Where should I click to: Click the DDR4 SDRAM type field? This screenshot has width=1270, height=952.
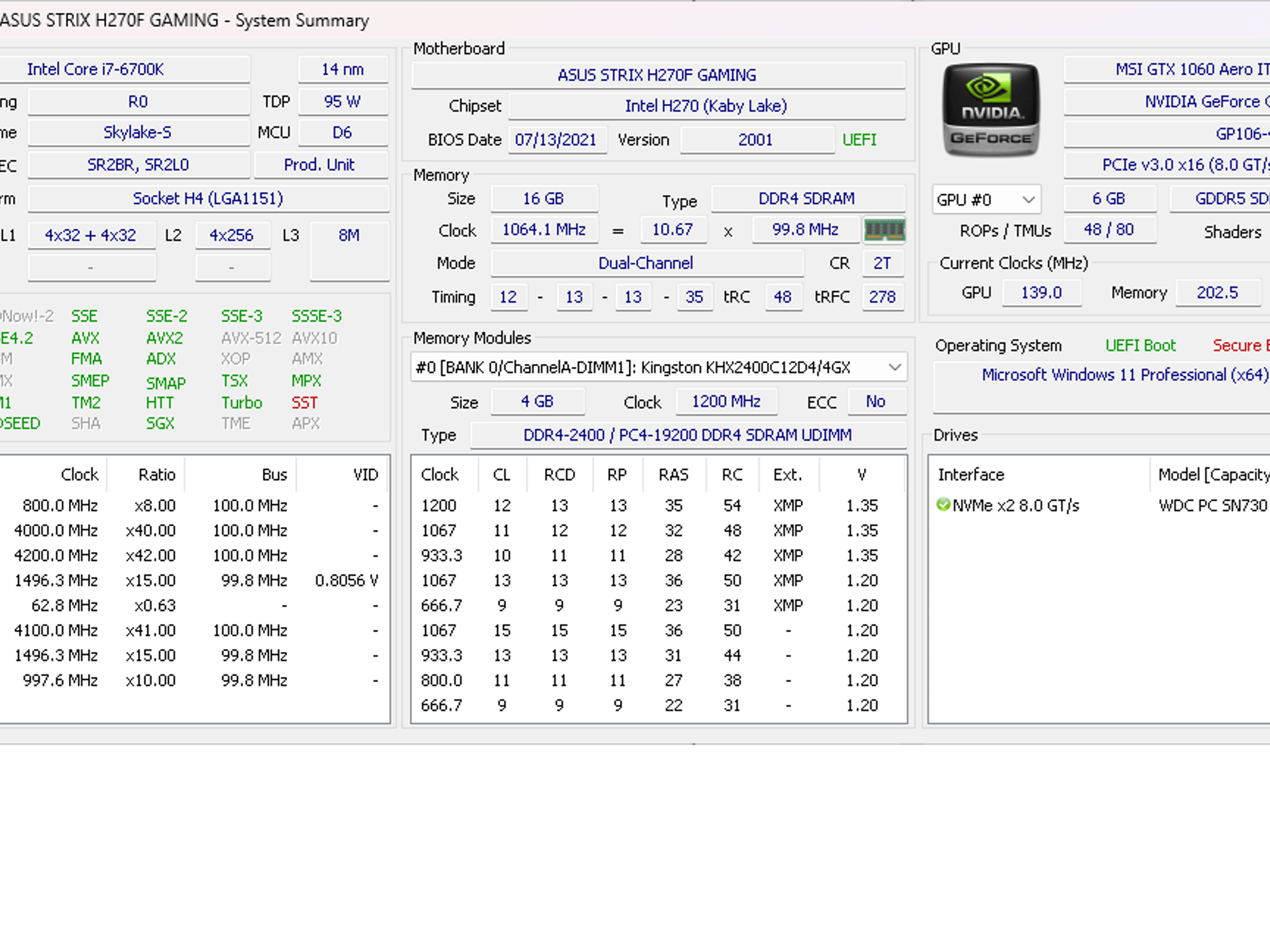pos(807,198)
